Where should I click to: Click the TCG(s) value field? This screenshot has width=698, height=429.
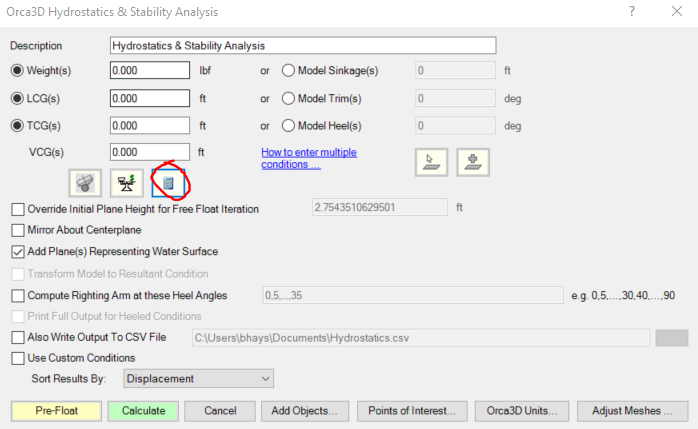click(150, 126)
